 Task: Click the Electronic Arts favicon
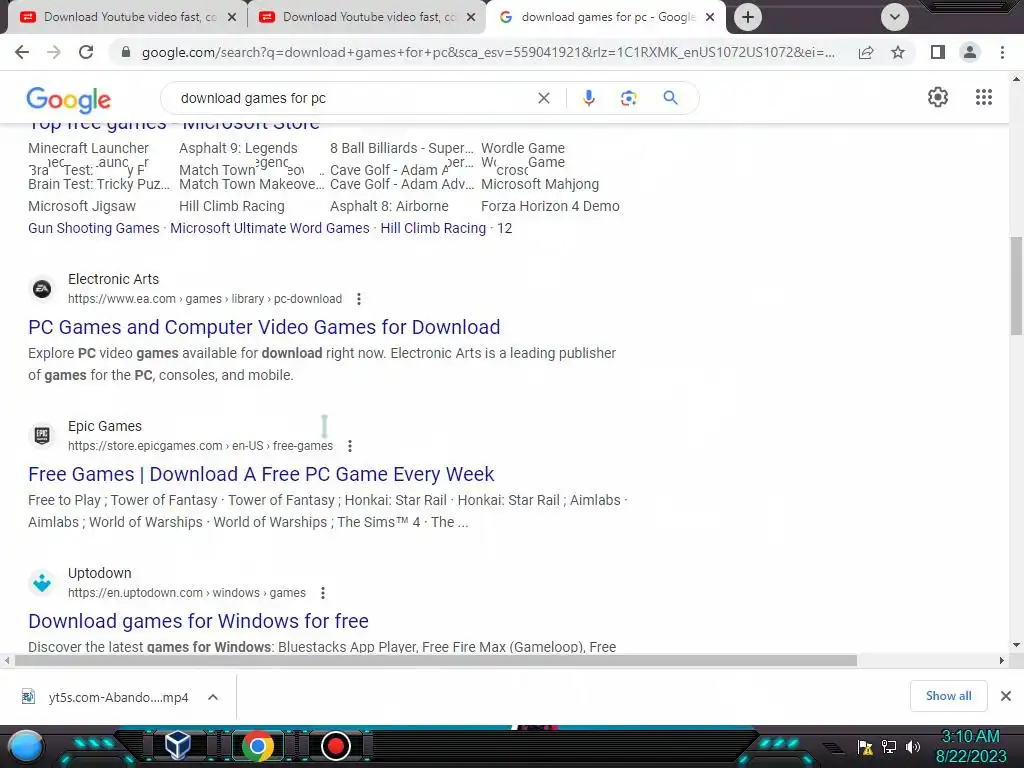pyautogui.click(x=42, y=289)
